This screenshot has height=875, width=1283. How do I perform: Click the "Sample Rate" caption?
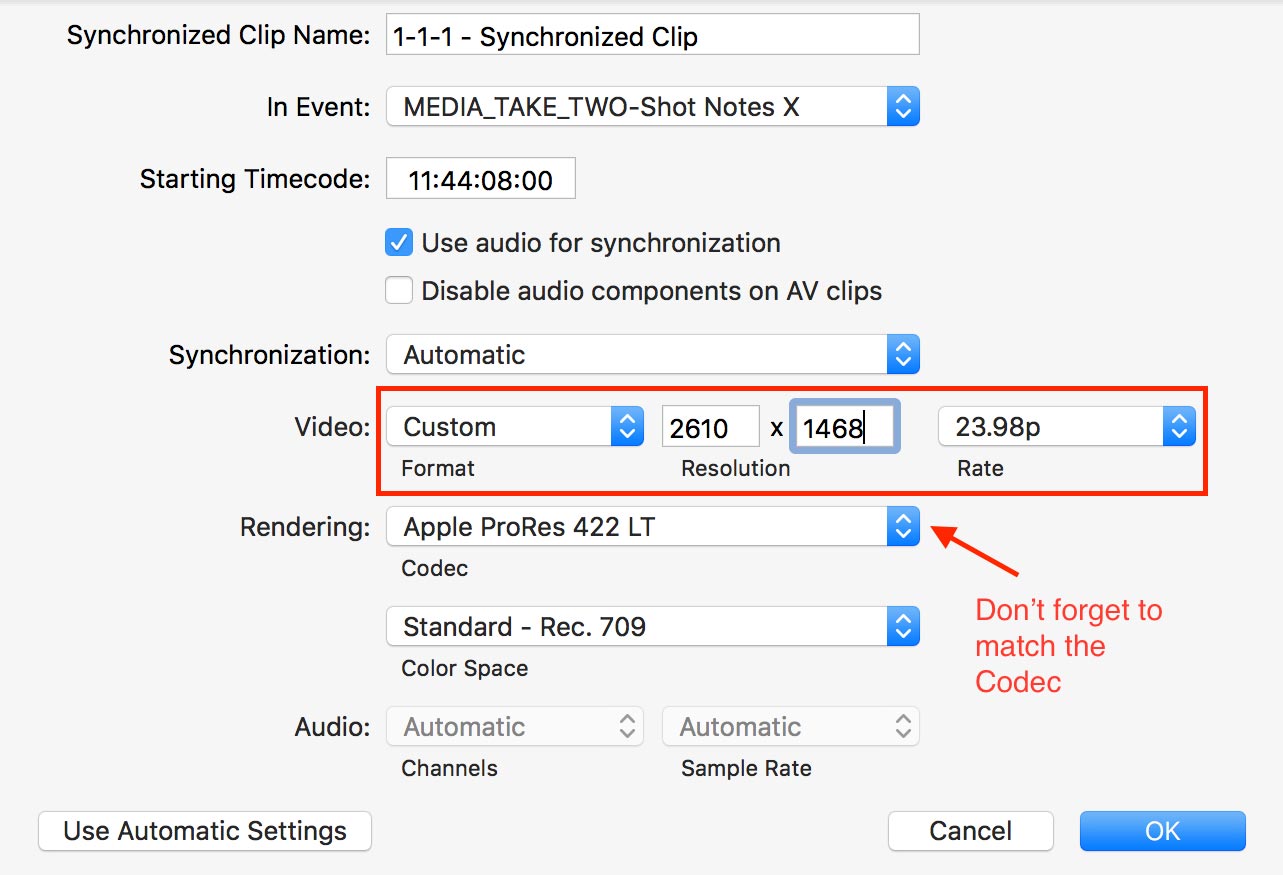(746, 768)
